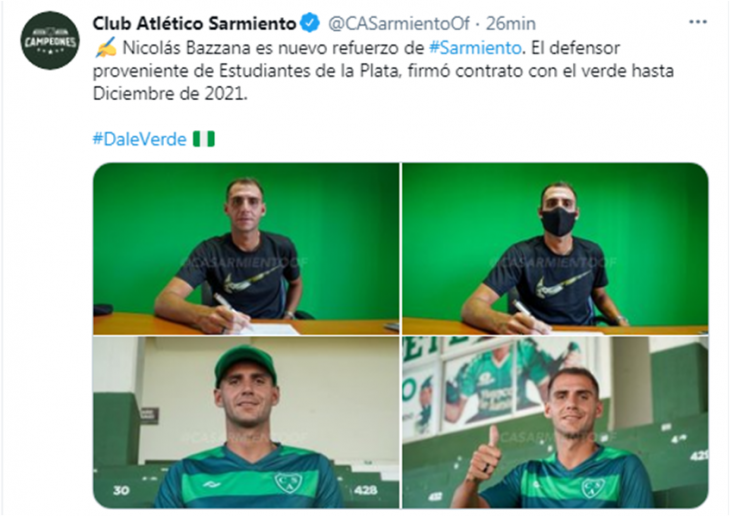Image resolution: width=730 pixels, height=516 pixels.
Task: View photo of player giving thumbs up
Action: pyautogui.click(x=555, y=422)
